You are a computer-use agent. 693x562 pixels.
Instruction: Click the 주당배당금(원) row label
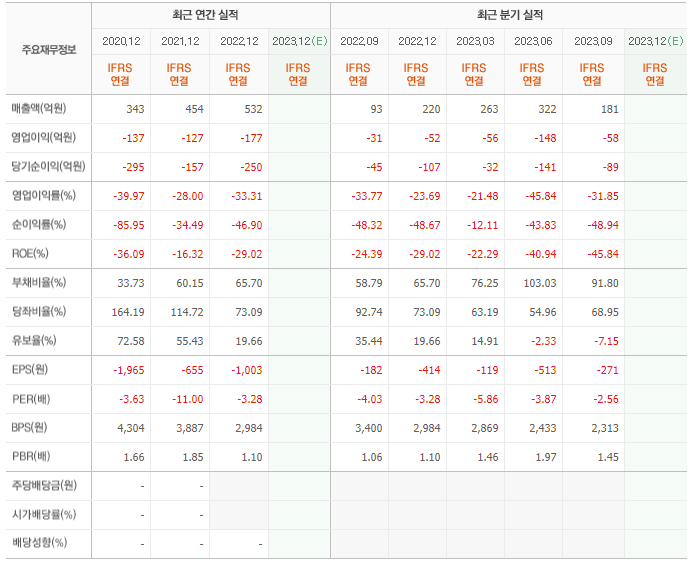coord(44,486)
